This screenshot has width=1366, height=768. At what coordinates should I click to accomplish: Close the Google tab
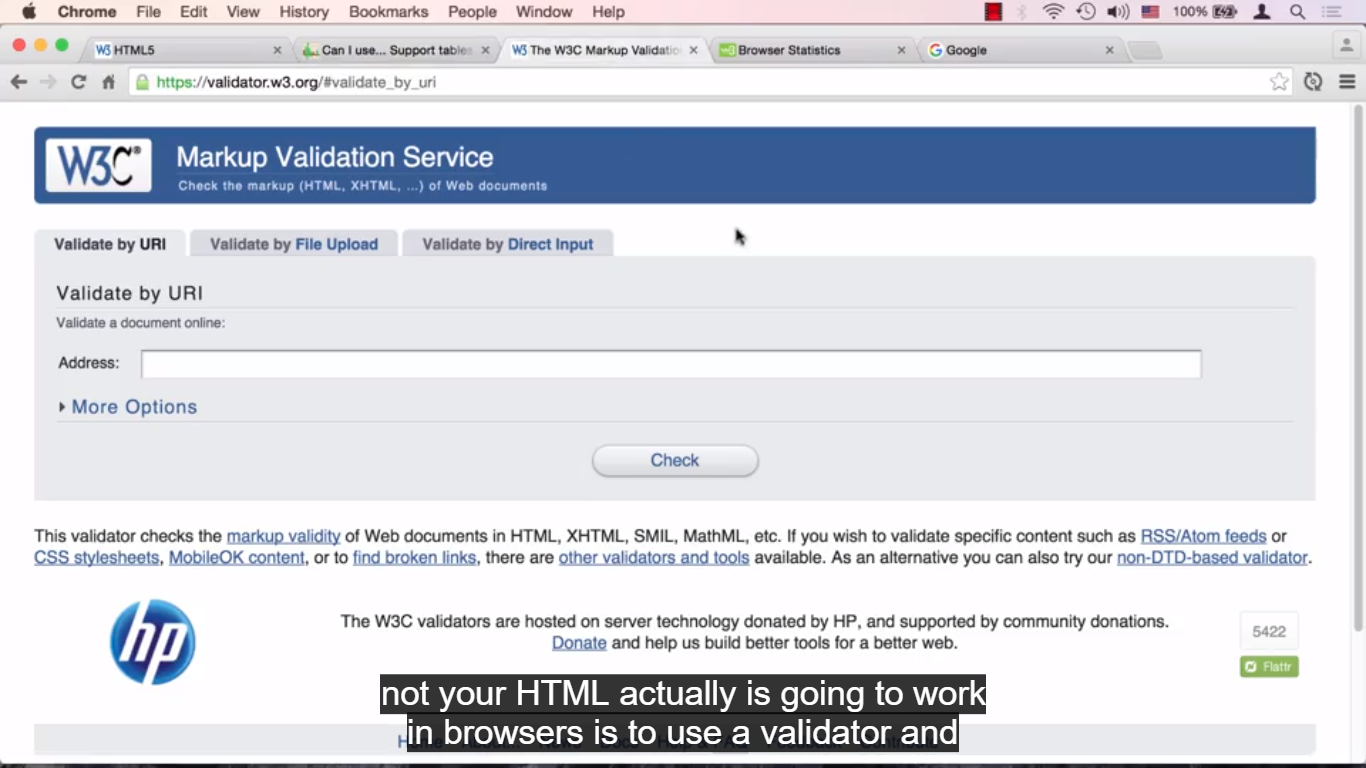point(1110,50)
